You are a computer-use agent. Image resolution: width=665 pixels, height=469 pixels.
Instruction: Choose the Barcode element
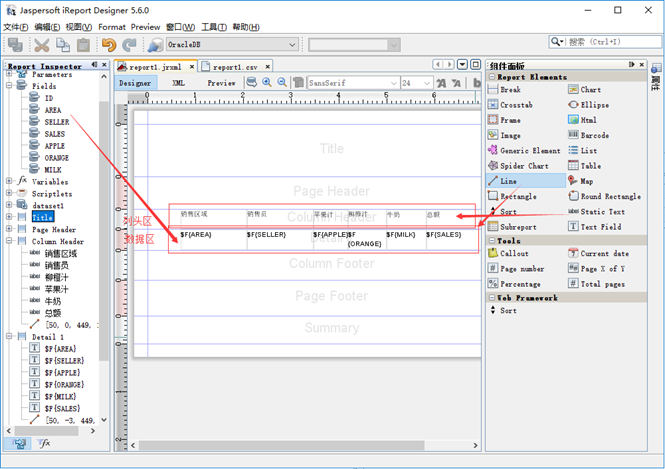594,135
